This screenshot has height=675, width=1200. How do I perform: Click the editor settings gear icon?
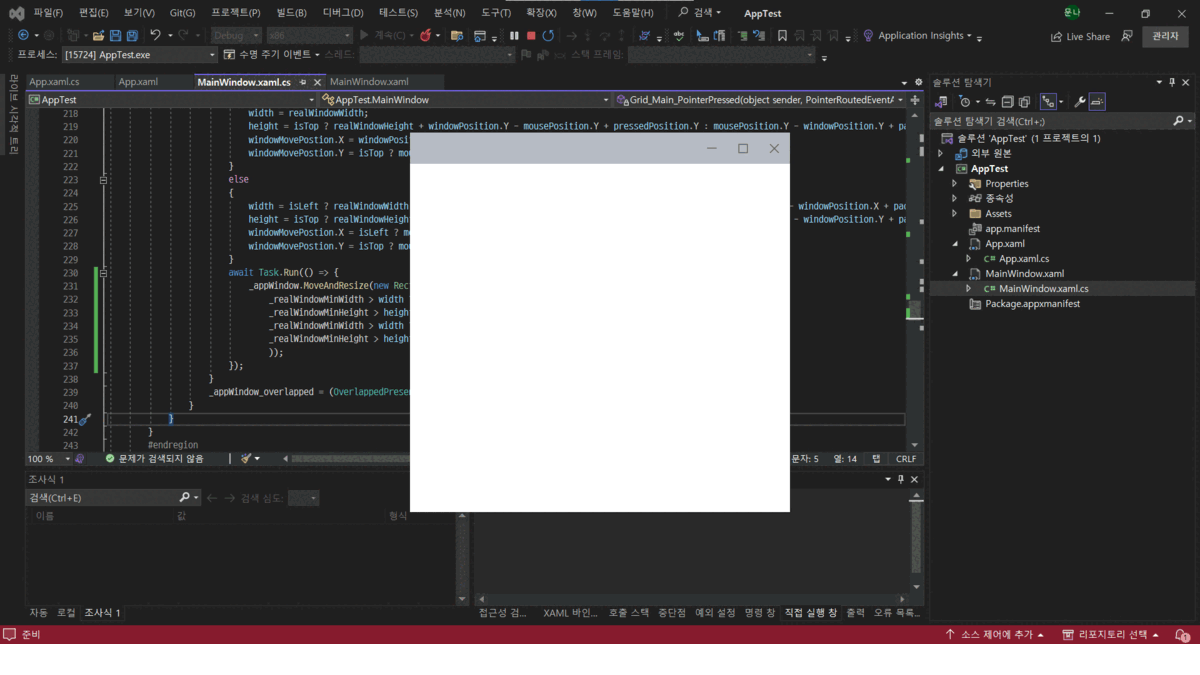point(919,82)
